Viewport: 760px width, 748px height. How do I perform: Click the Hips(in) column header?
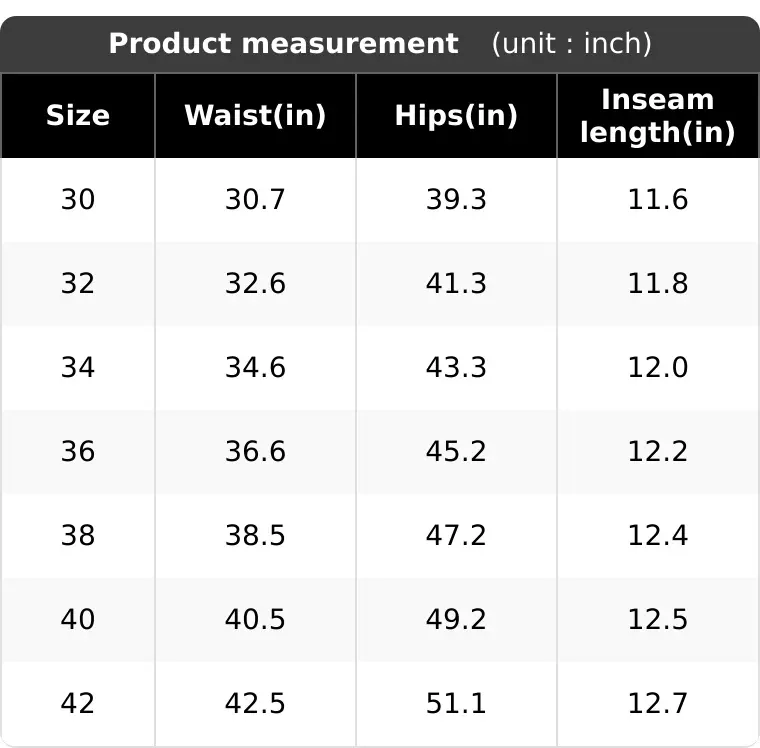click(x=456, y=115)
